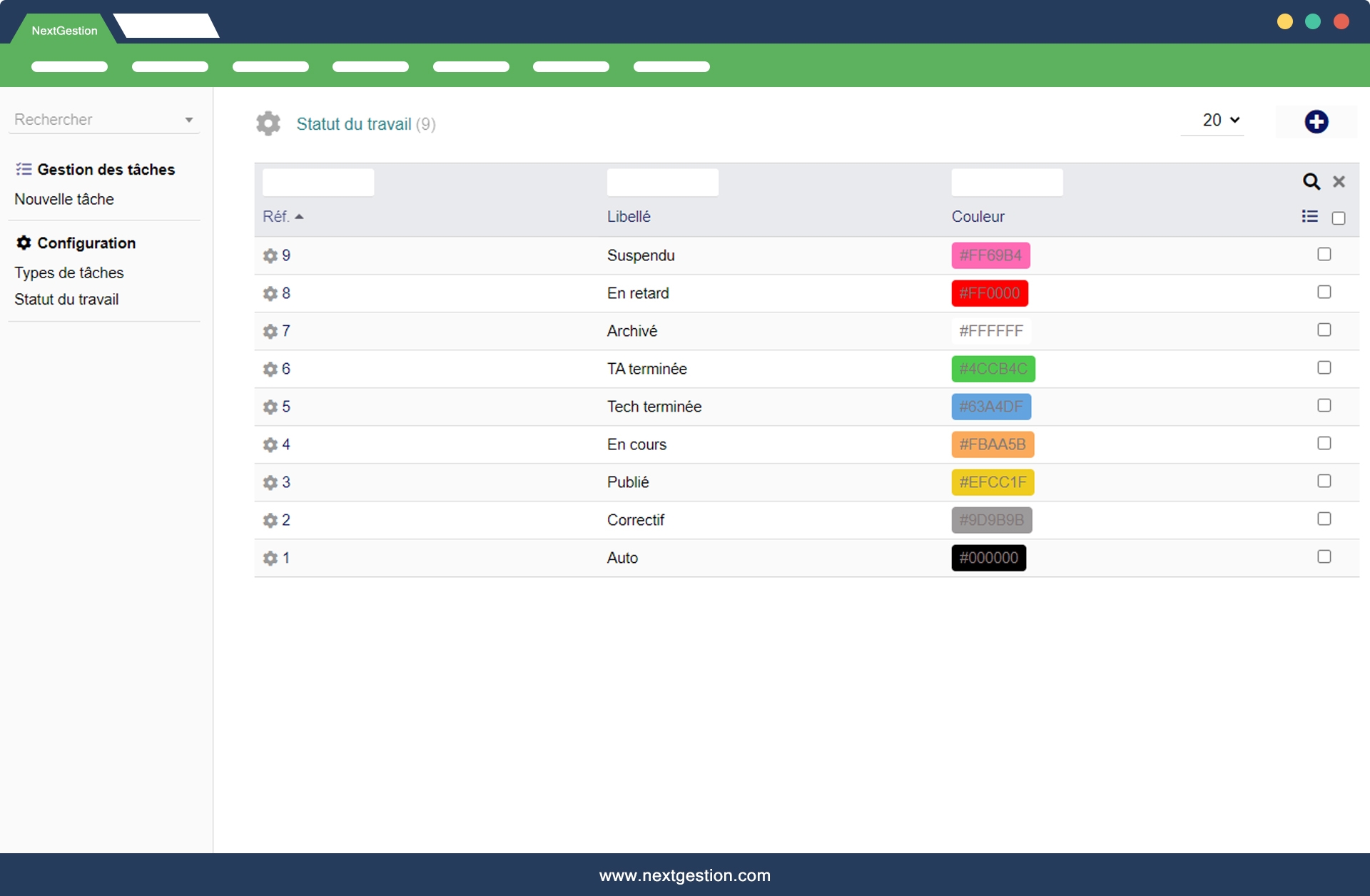
Task: Open the list columns selector icon
Action: click(1309, 216)
